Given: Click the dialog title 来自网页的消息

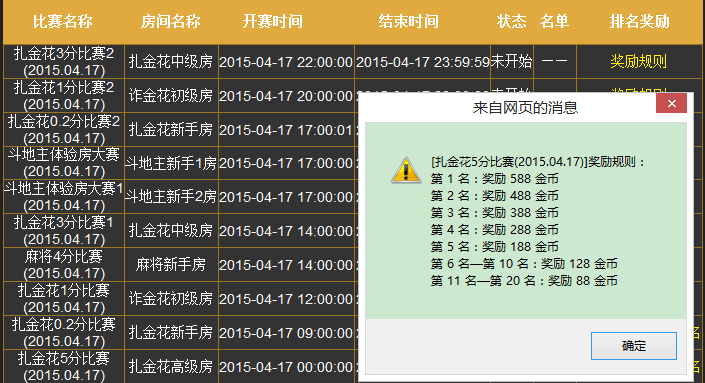Looking at the screenshot, I should point(525,107).
